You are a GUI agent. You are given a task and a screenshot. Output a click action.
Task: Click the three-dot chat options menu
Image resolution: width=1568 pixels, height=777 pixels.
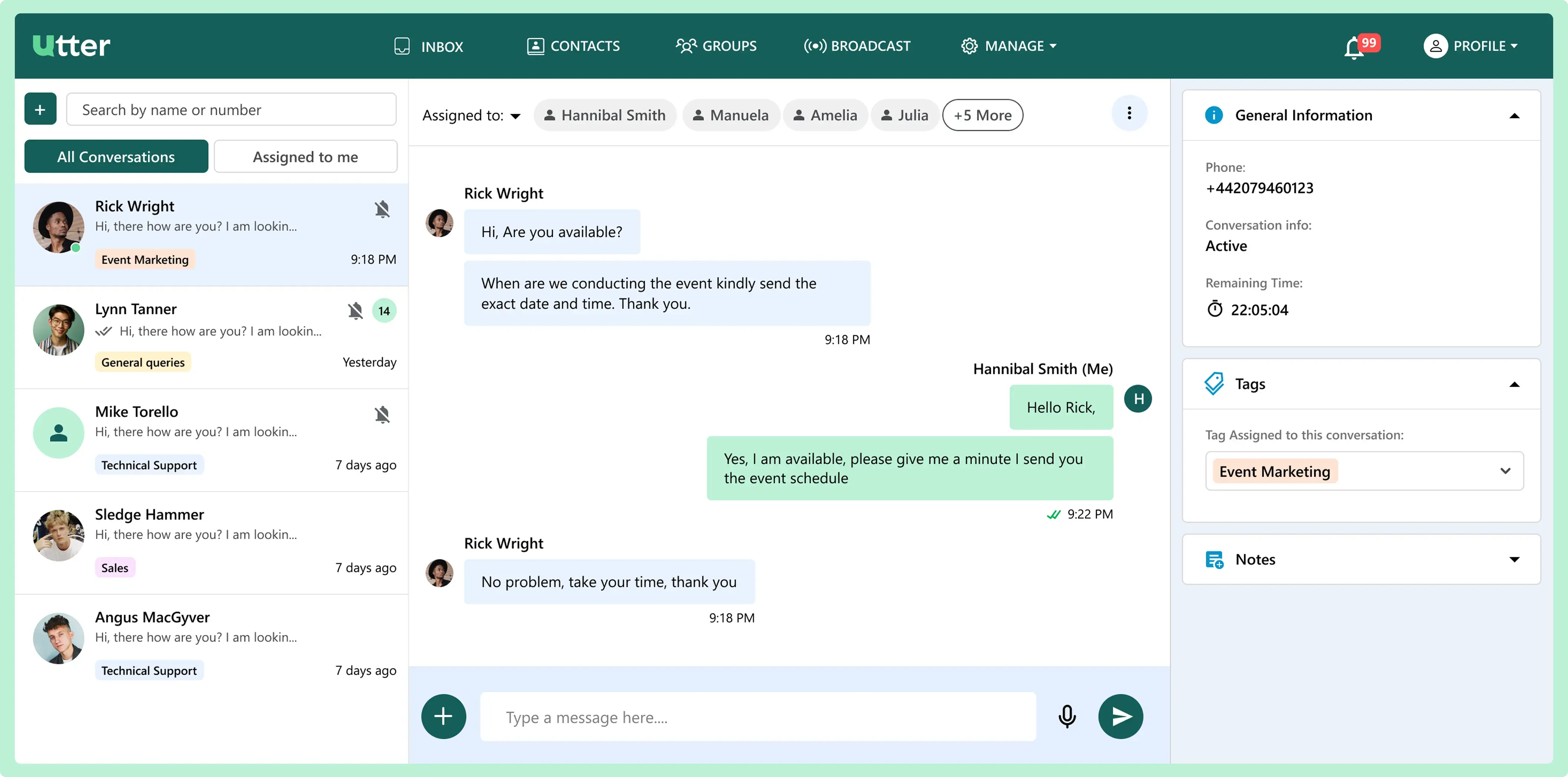click(x=1129, y=113)
